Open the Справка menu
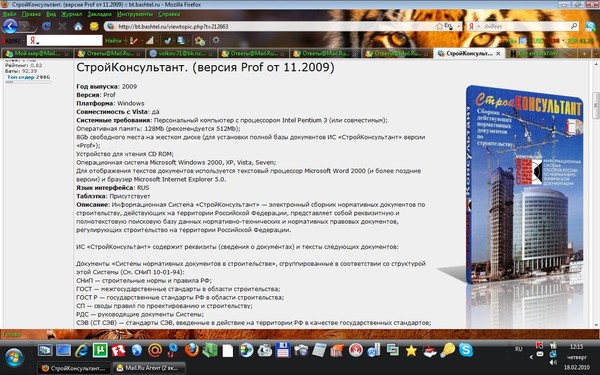Screen dimensions: 600x375 169,14
